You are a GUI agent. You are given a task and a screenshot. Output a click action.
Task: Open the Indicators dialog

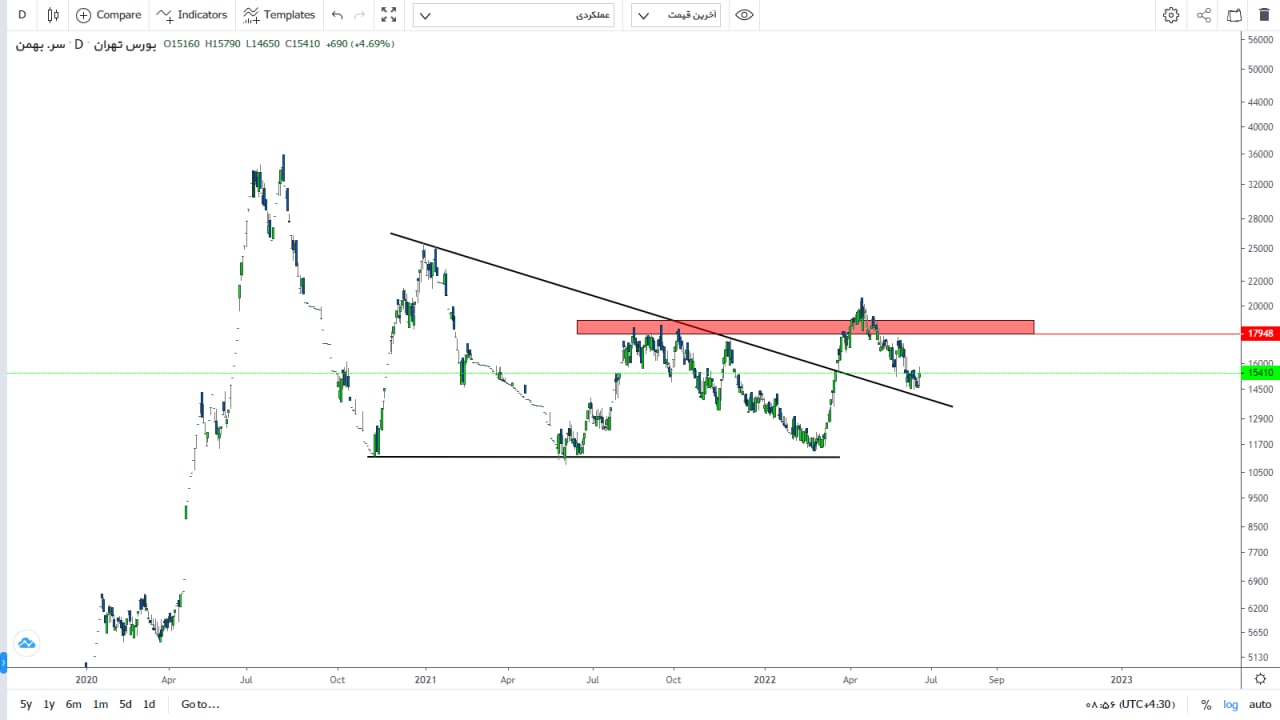point(193,15)
